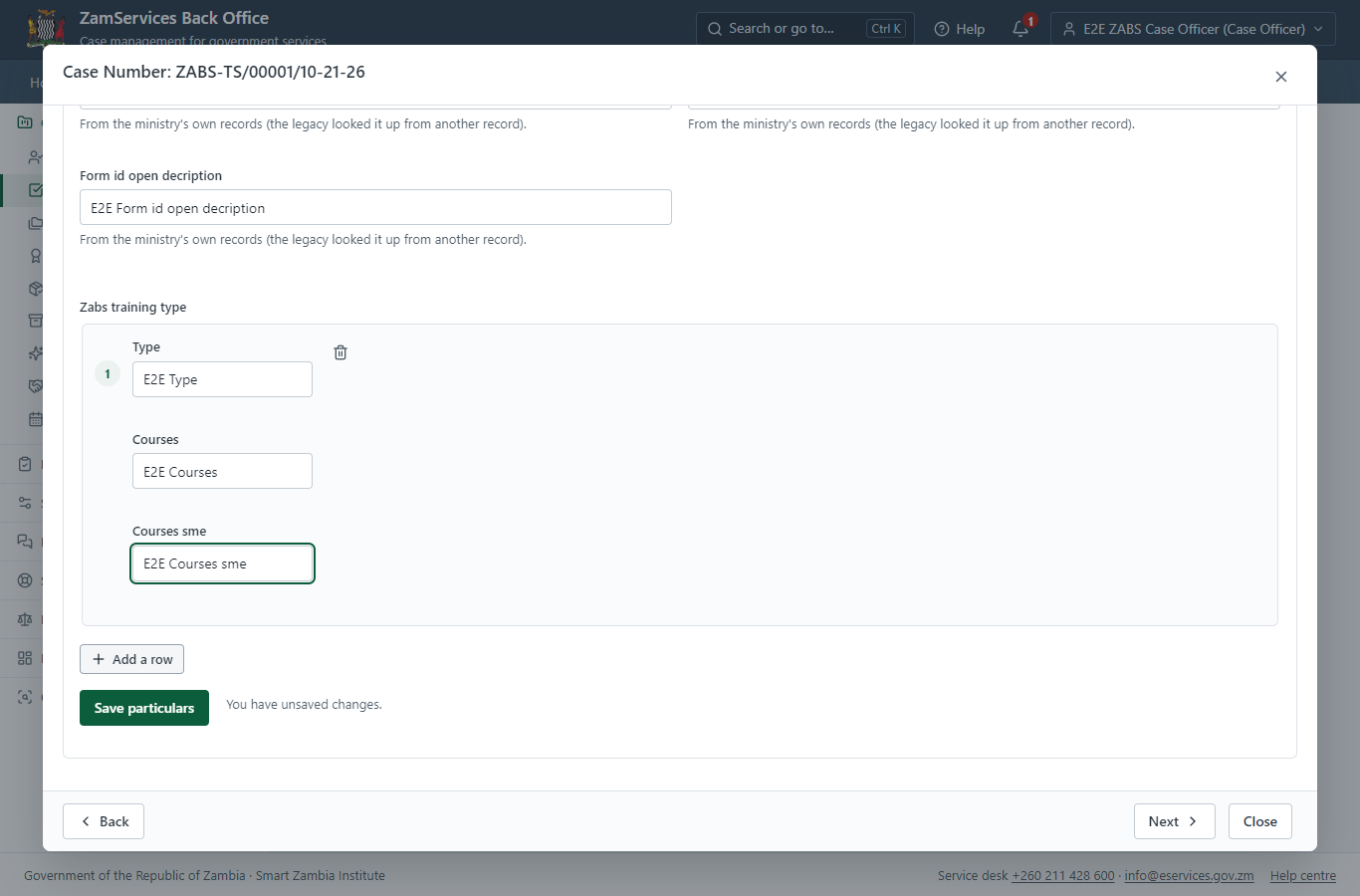Open the user-check sidebar item
The image size is (1360, 896).
(x=36, y=157)
